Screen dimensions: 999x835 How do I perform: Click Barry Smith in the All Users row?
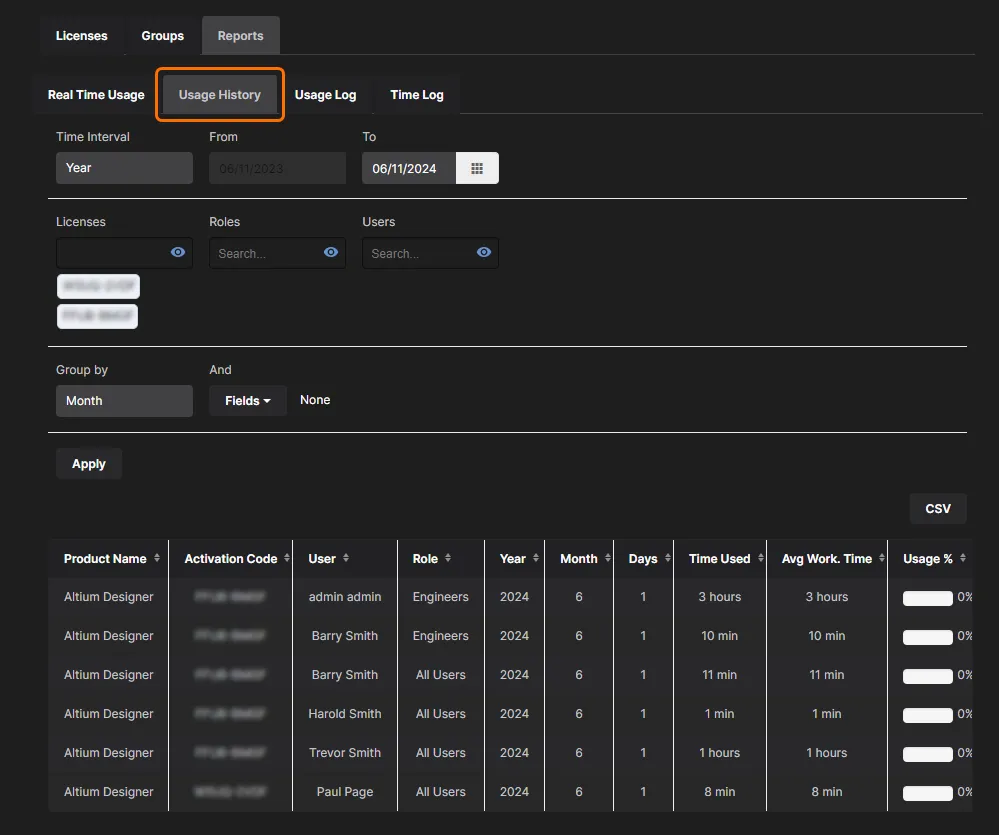[345, 674]
